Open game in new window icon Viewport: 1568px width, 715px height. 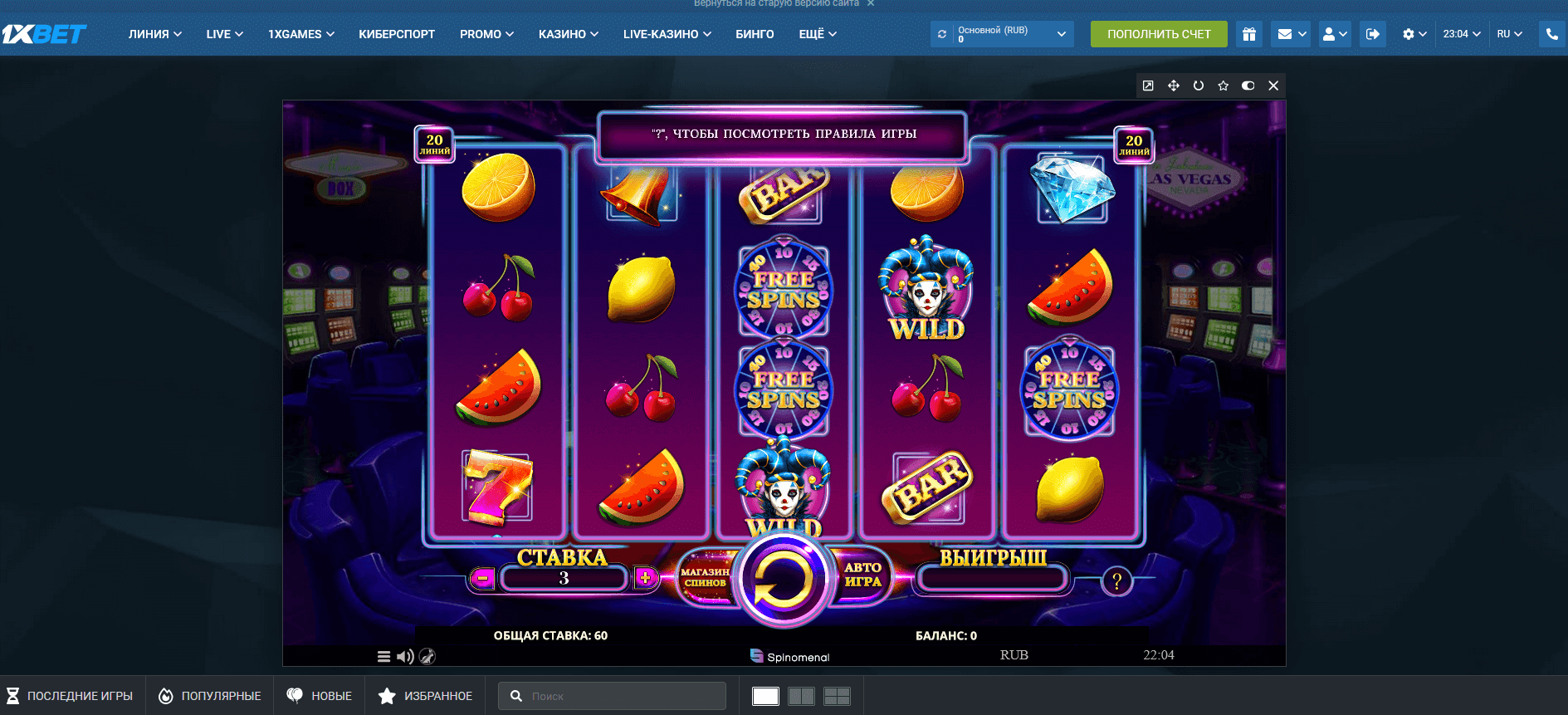(x=1148, y=86)
